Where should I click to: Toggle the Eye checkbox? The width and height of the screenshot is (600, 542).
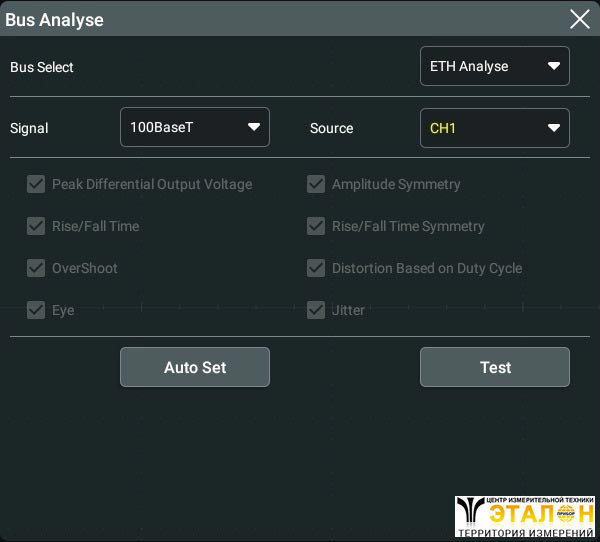point(37,310)
